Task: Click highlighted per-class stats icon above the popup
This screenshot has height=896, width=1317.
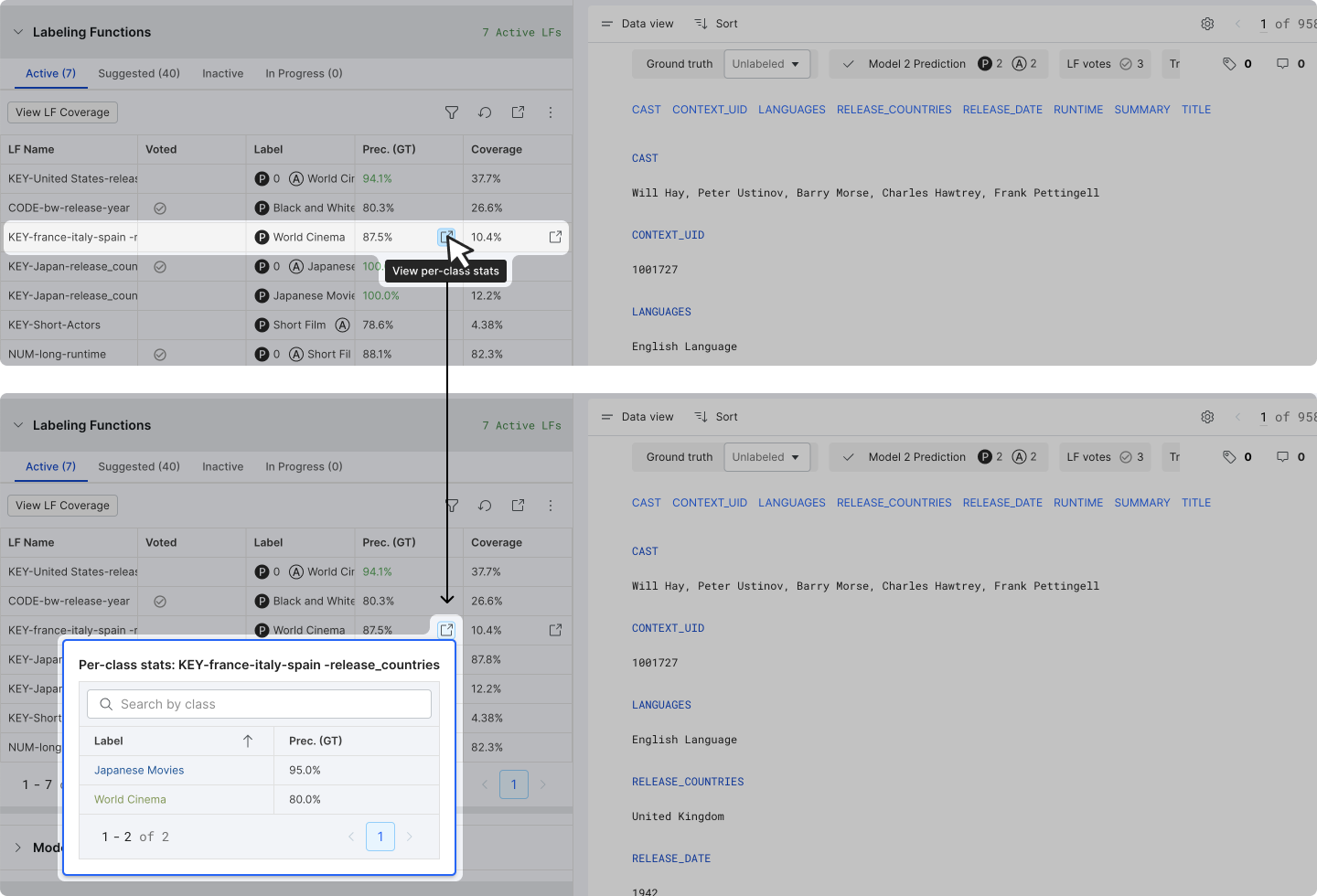Action: pos(446,630)
